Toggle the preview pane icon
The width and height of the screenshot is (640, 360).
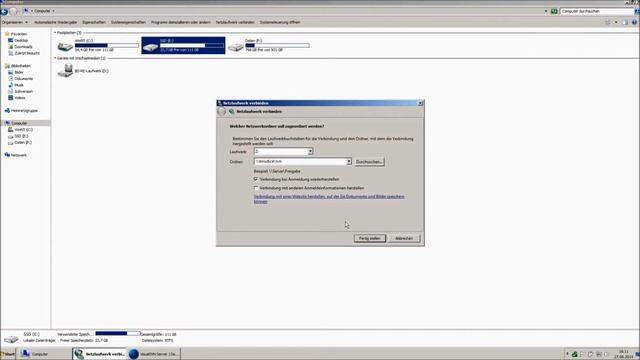(625, 22)
